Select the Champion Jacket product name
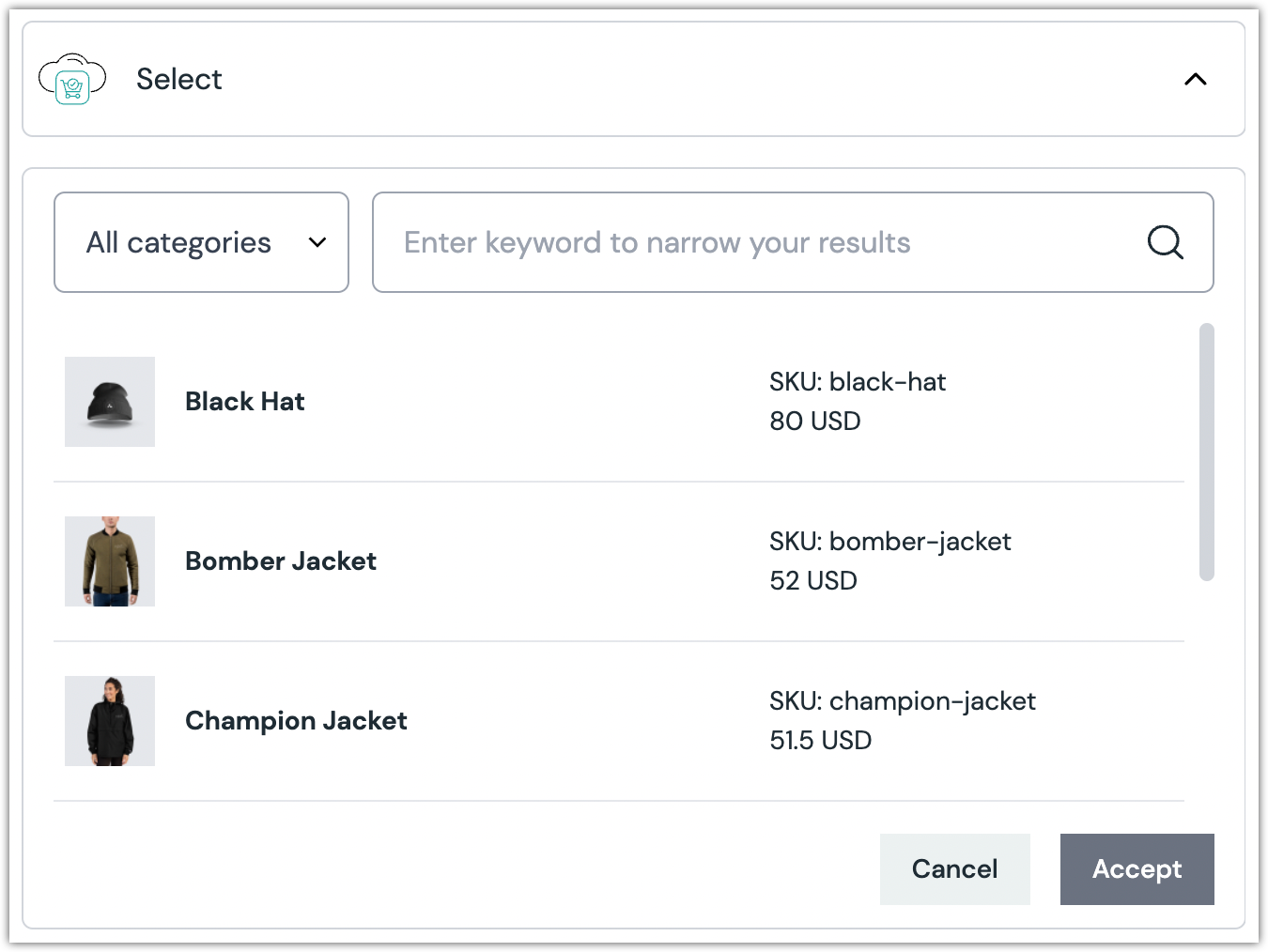This screenshot has width=1268, height=952. [296, 721]
